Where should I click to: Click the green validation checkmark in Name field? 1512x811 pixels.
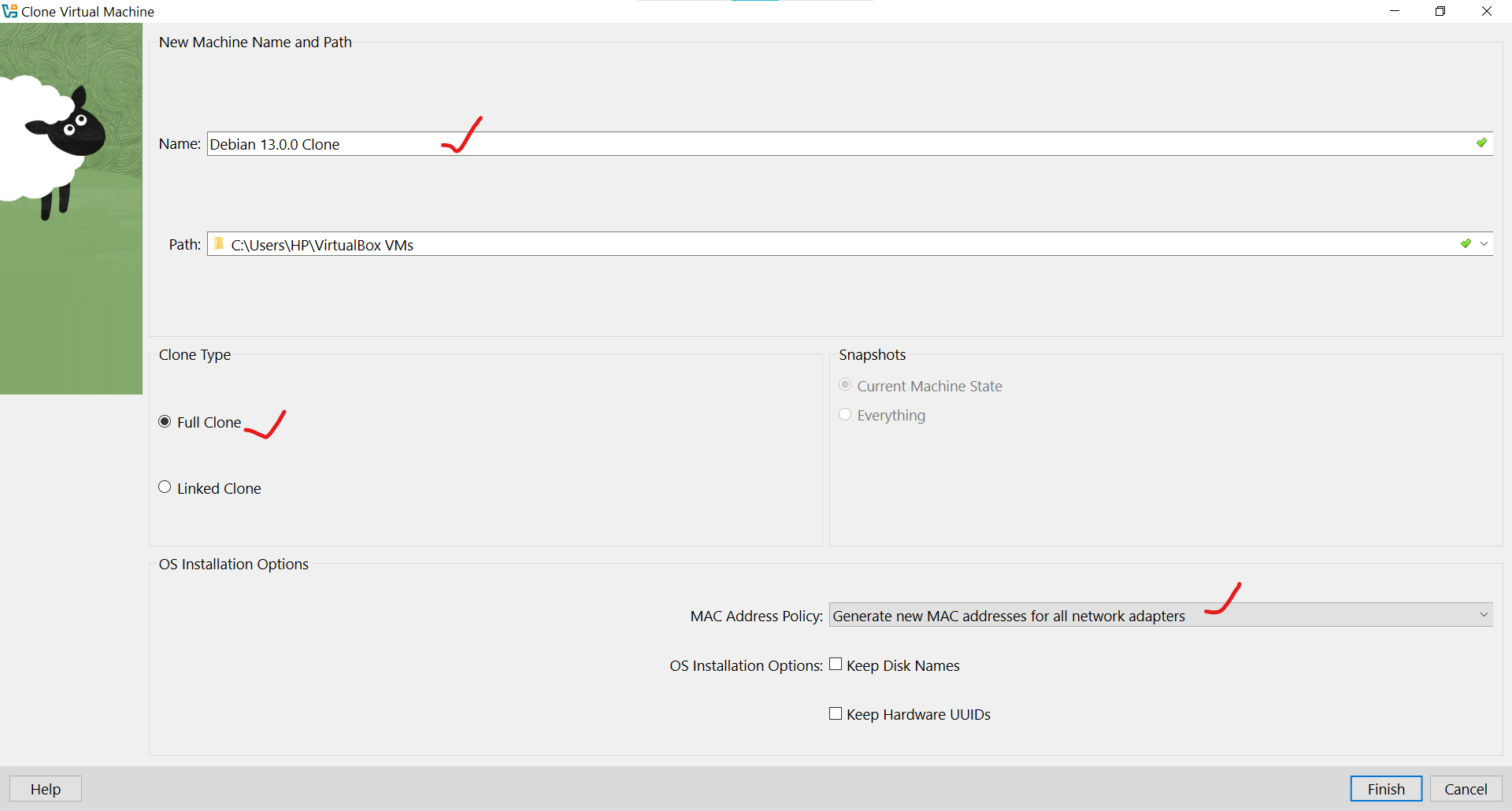coord(1481,143)
